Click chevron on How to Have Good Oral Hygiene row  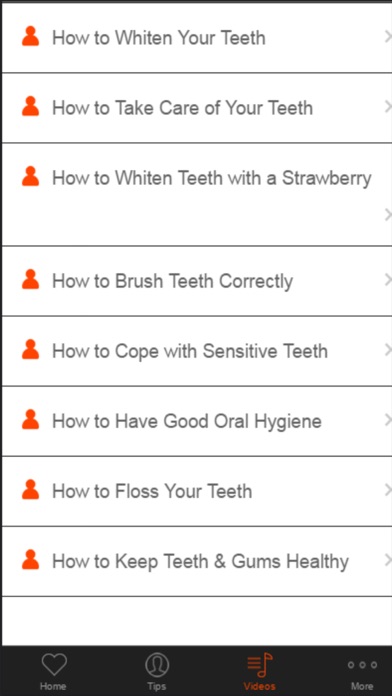388,420
